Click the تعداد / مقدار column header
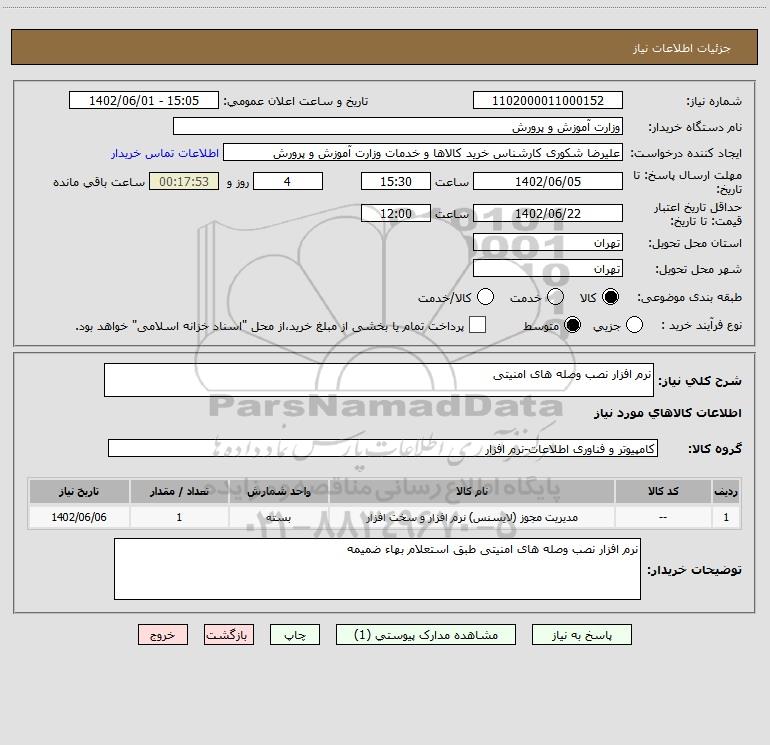This screenshot has height=745, width=770. click(179, 492)
